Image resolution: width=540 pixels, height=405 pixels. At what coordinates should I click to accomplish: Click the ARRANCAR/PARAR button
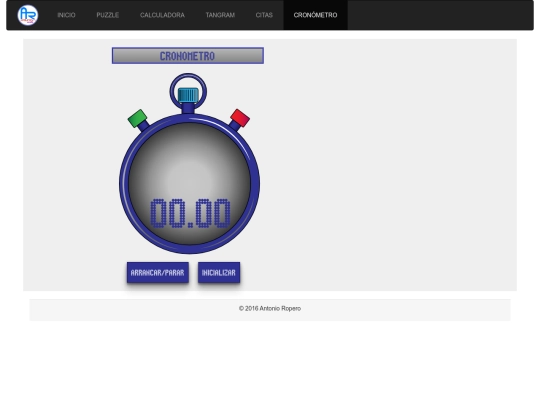(158, 272)
